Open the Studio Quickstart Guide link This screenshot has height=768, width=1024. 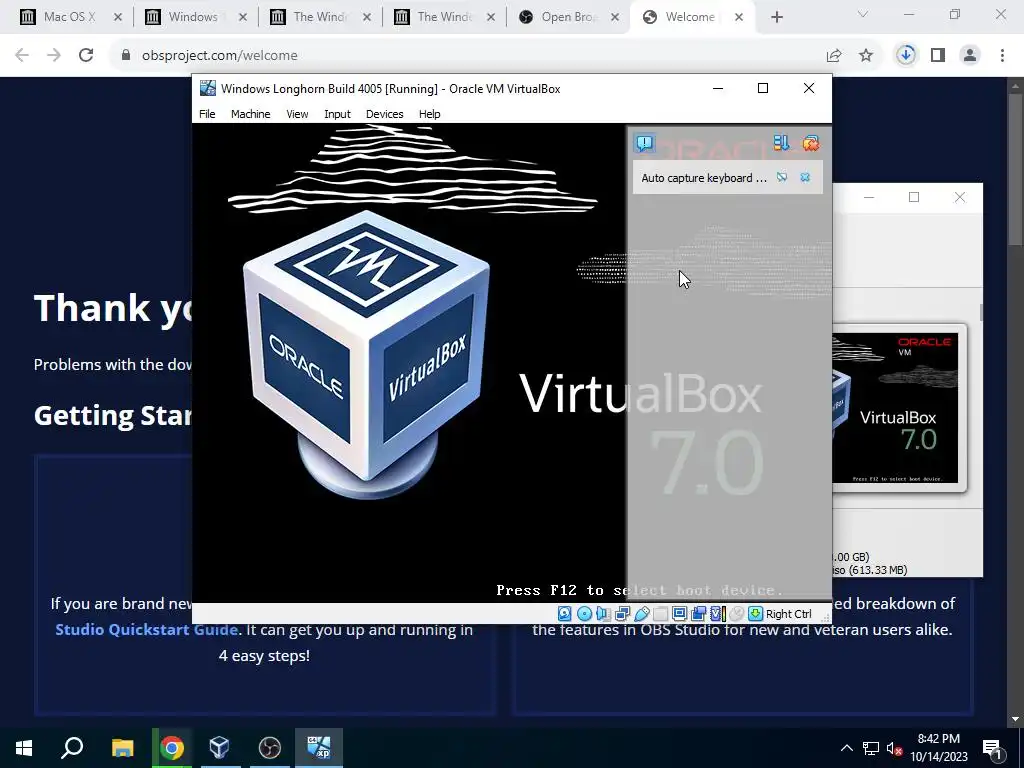tap(146, 630)
